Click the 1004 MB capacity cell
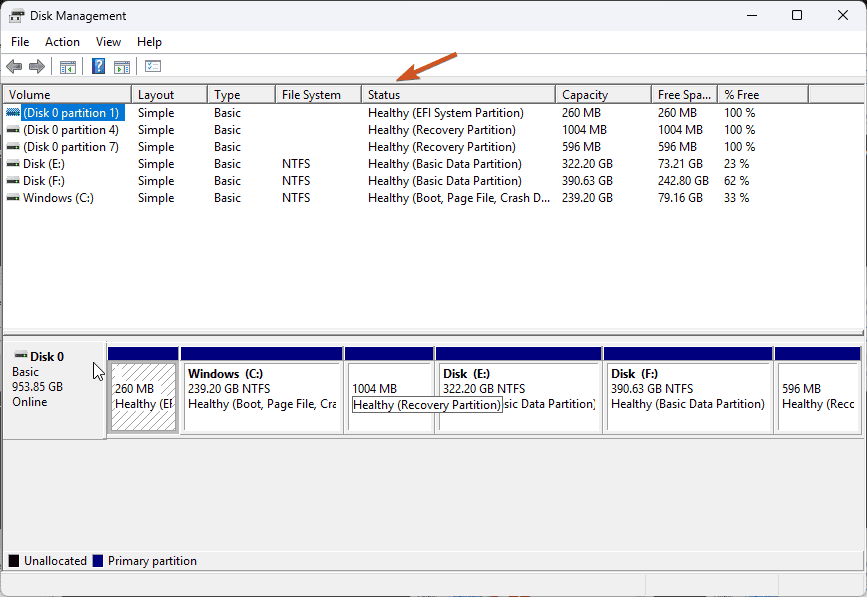 point(584,130)
